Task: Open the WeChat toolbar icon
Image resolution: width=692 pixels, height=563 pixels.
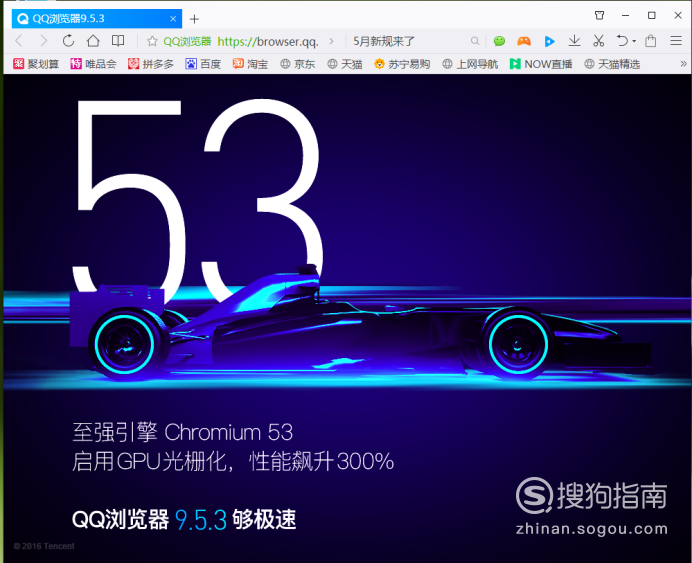Action: (x=499, y=41)
